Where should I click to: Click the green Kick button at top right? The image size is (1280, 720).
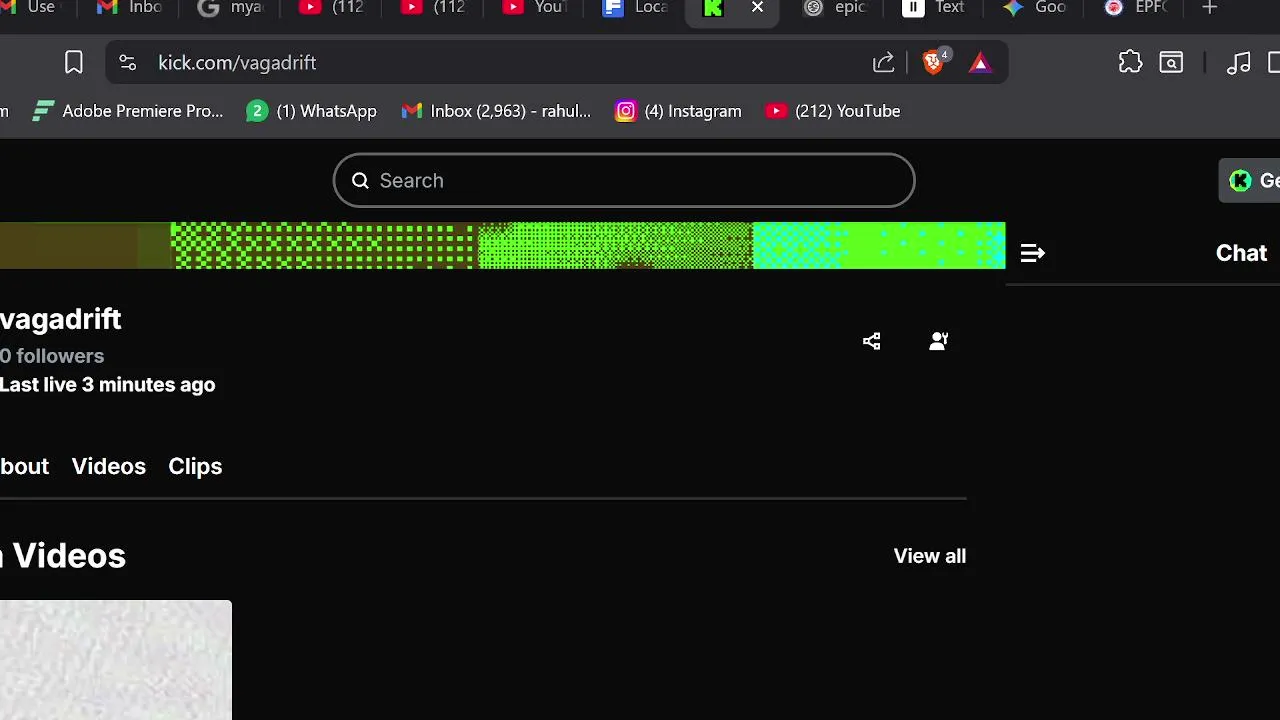pyautogui.click(x=1250, y=181)
